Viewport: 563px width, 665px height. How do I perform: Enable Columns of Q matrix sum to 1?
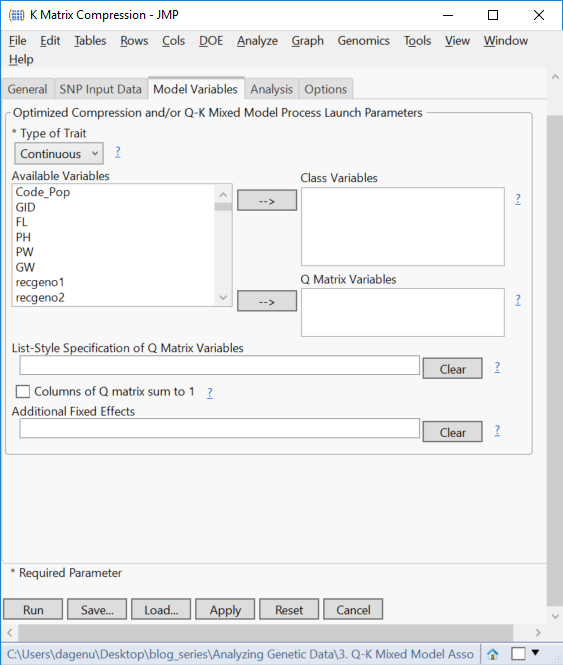coord(22,391)
